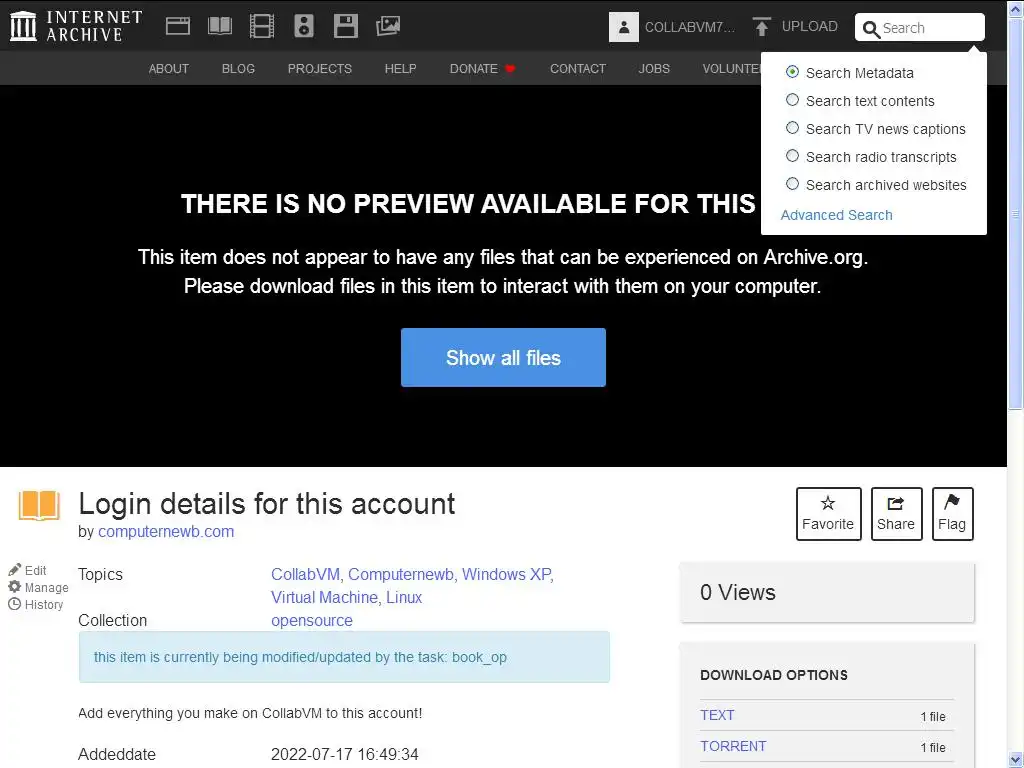Open the COLLABVM7 account menu
Screen dimensions: 1024x768
coord(690,27)
